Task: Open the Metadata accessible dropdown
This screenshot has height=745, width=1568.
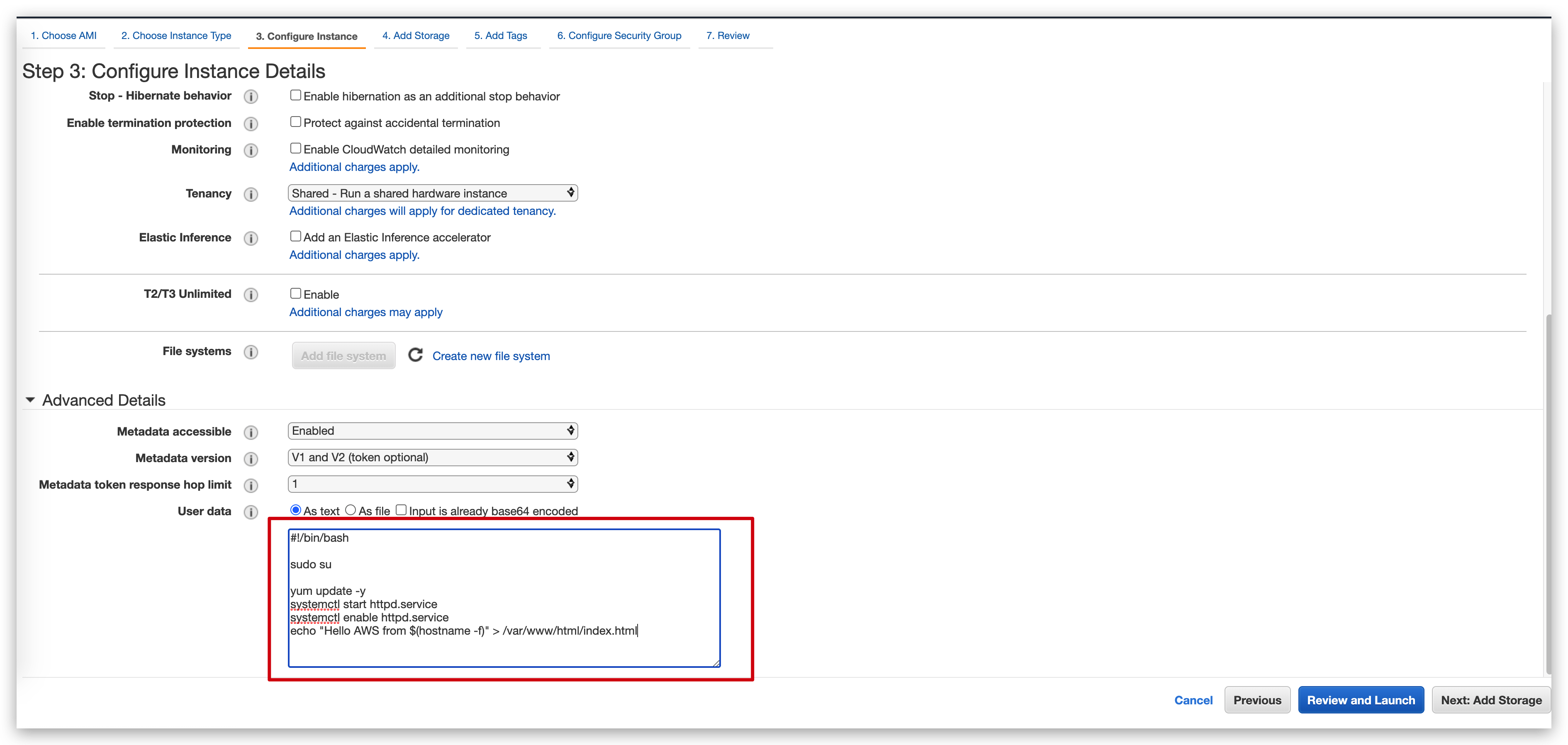Action: pyautogui.click(x=433, y=431)
